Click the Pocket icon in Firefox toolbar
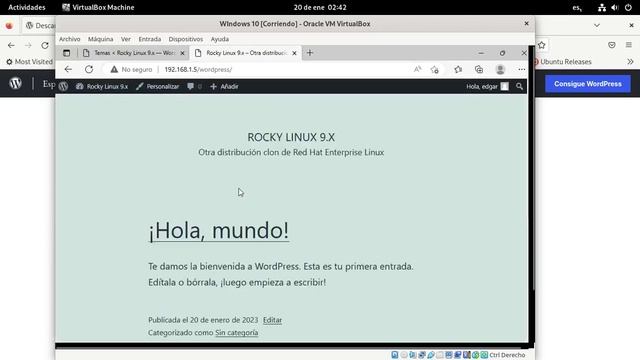Viewport: 640px width, 360px height. [611, 45]
